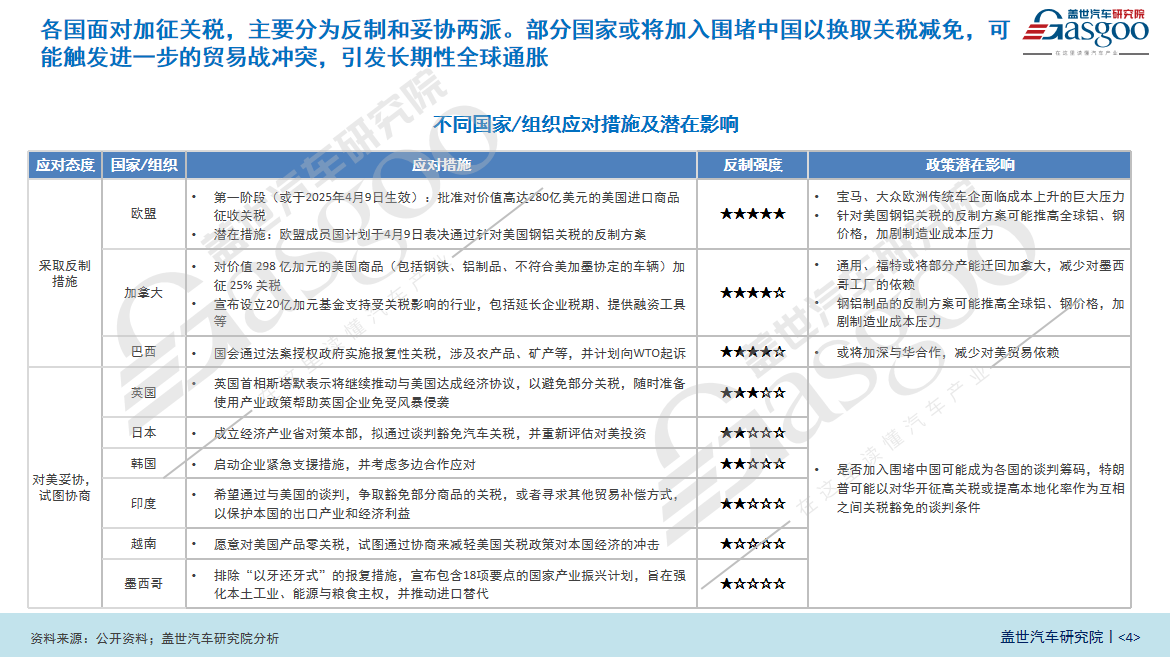
Task: Select the 政策潜在影响 column header
Action: coord(969,165)
